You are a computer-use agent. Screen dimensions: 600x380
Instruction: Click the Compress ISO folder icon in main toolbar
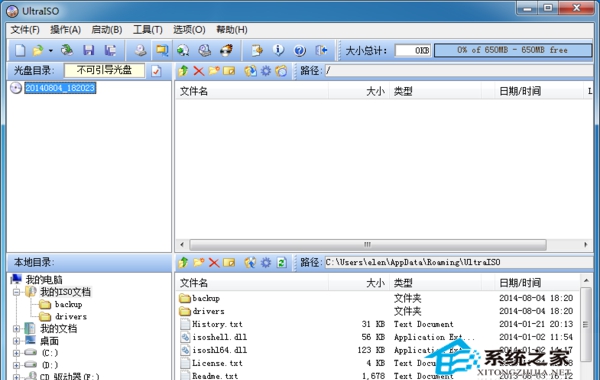[162, 50]
